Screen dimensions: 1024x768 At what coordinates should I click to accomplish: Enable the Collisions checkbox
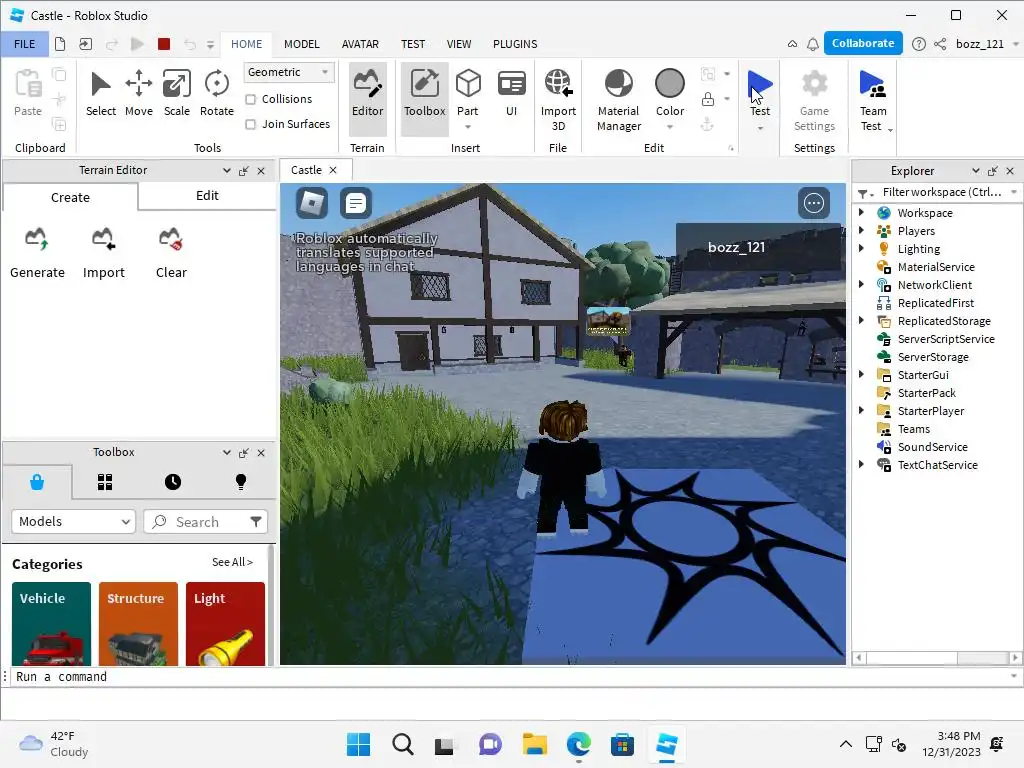(250, 99)
